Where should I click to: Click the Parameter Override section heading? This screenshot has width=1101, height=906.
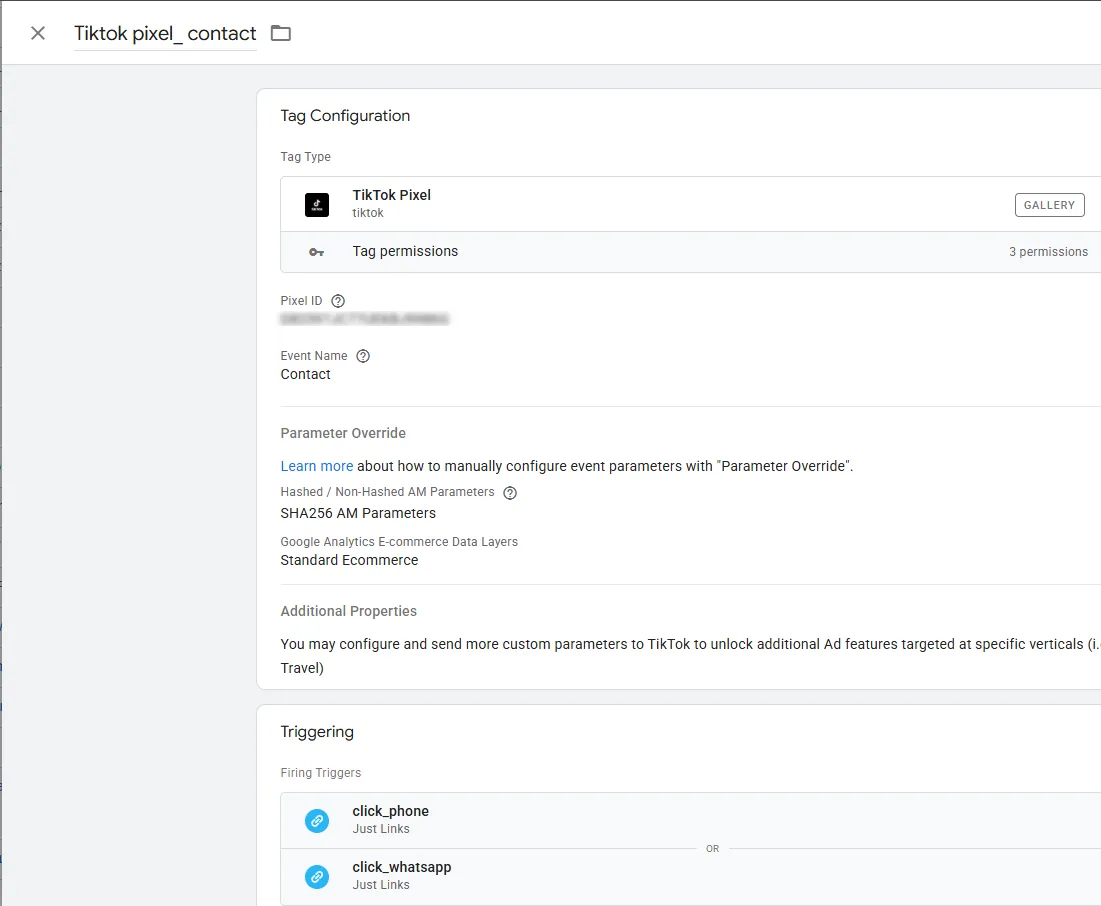343,433
